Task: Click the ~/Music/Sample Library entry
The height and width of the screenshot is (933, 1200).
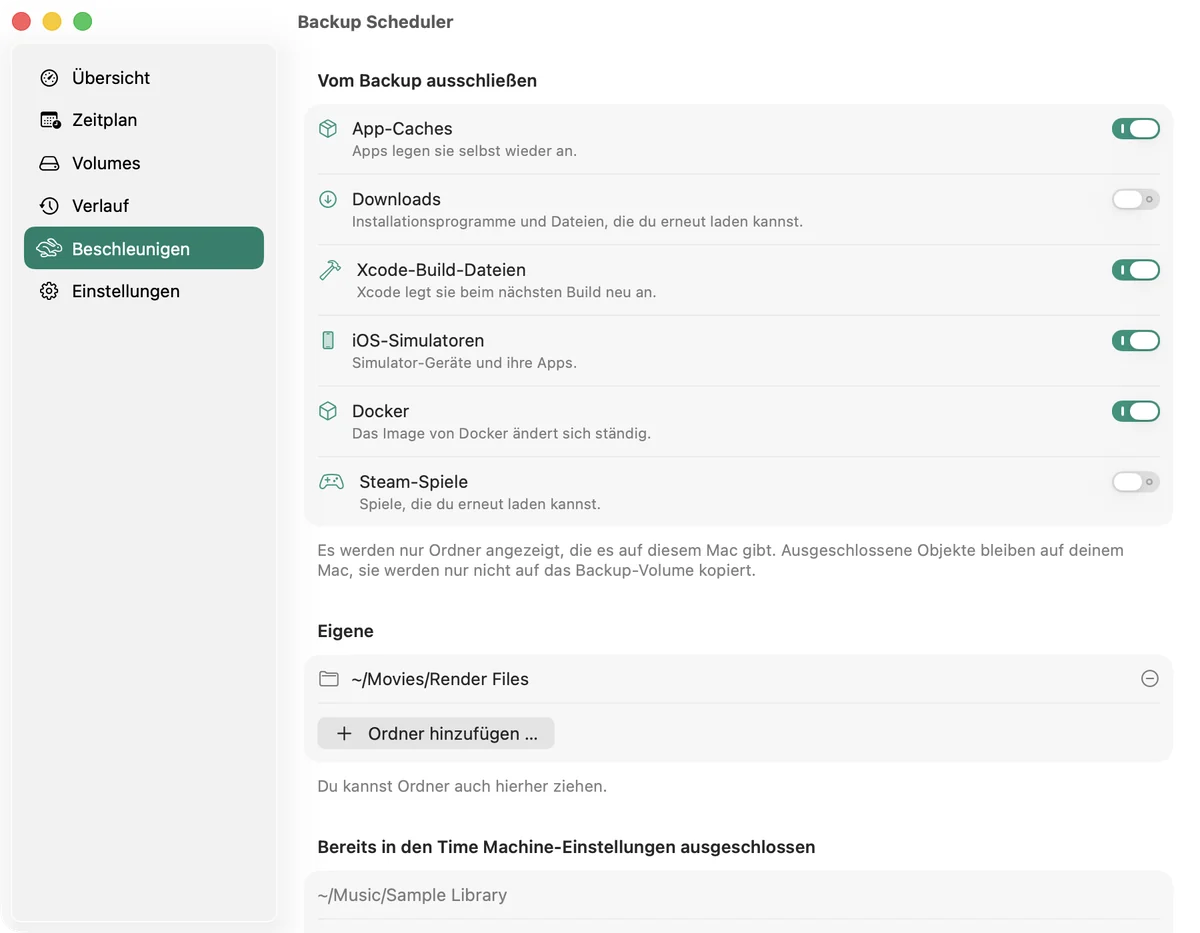Action: (412, 895)
